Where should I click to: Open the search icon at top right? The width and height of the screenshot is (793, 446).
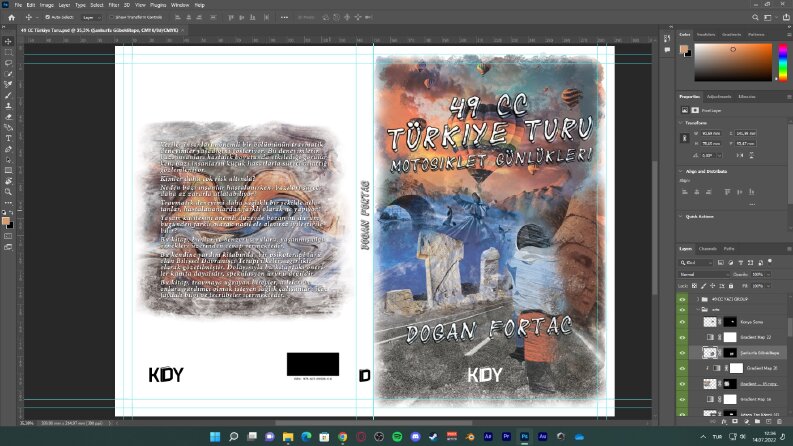tap(755, 17)
